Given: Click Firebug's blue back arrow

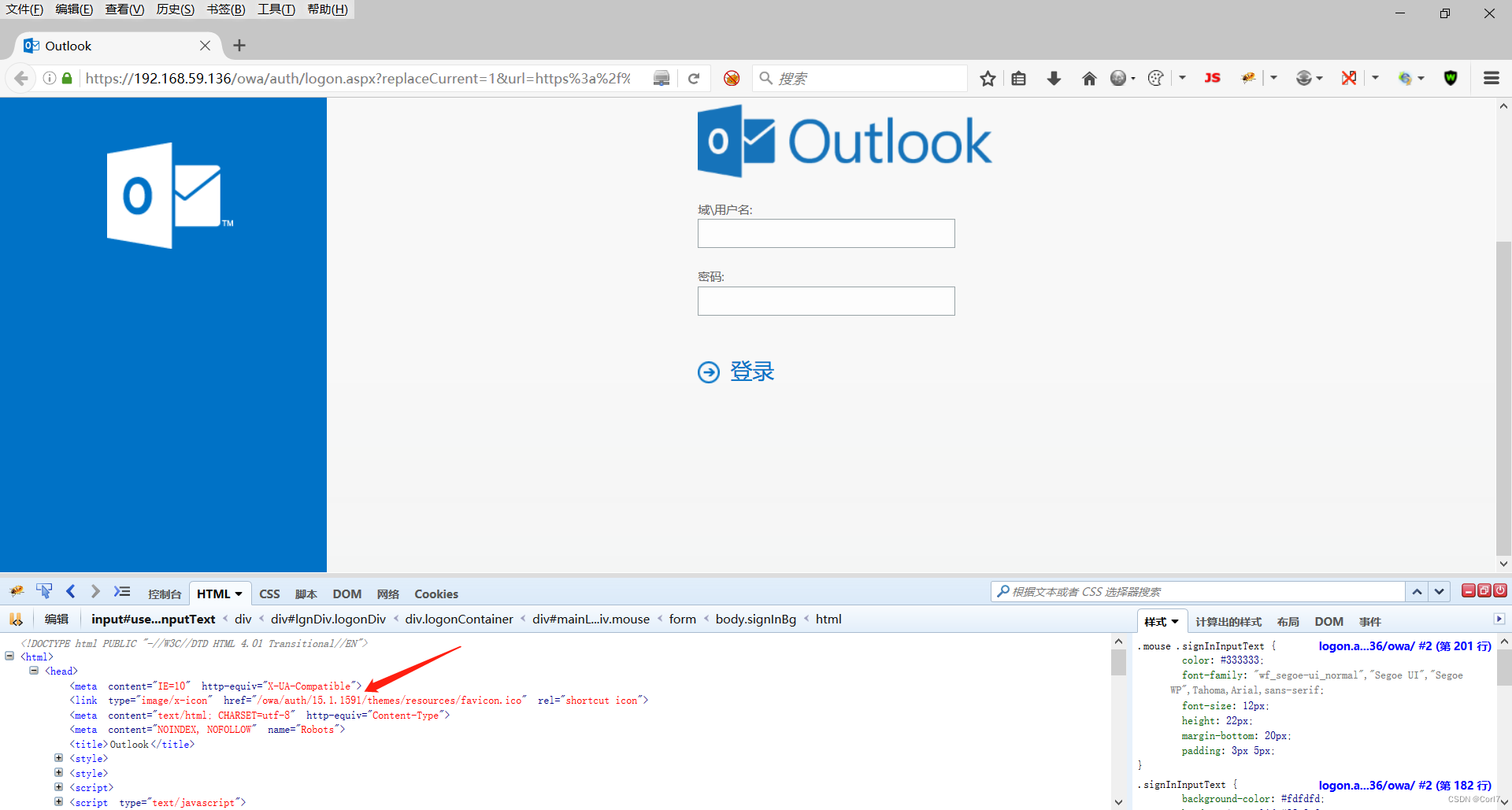Looking at the screenshot, I should point(70,591).
